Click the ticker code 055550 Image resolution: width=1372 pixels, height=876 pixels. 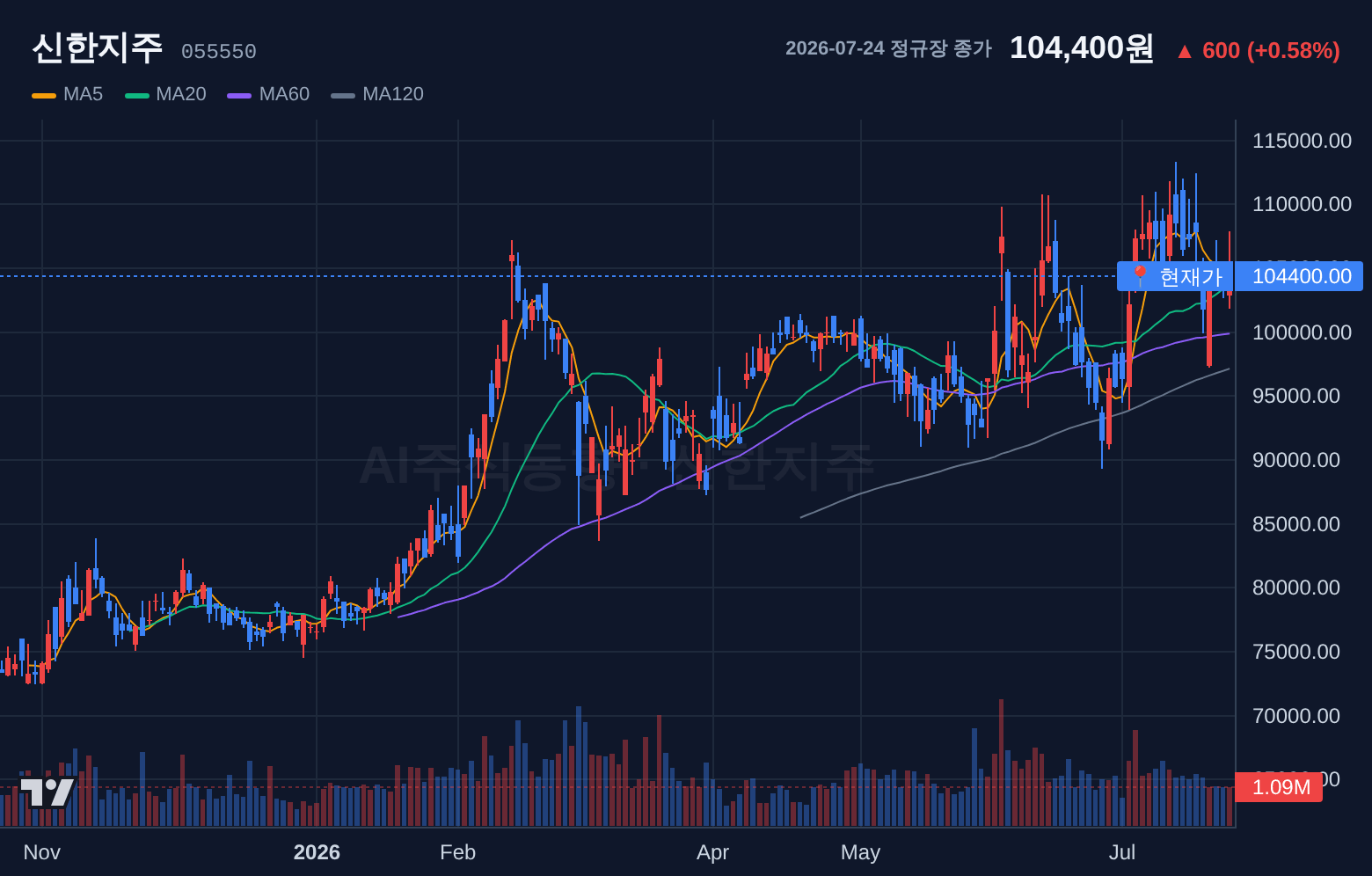pos(219,52)
